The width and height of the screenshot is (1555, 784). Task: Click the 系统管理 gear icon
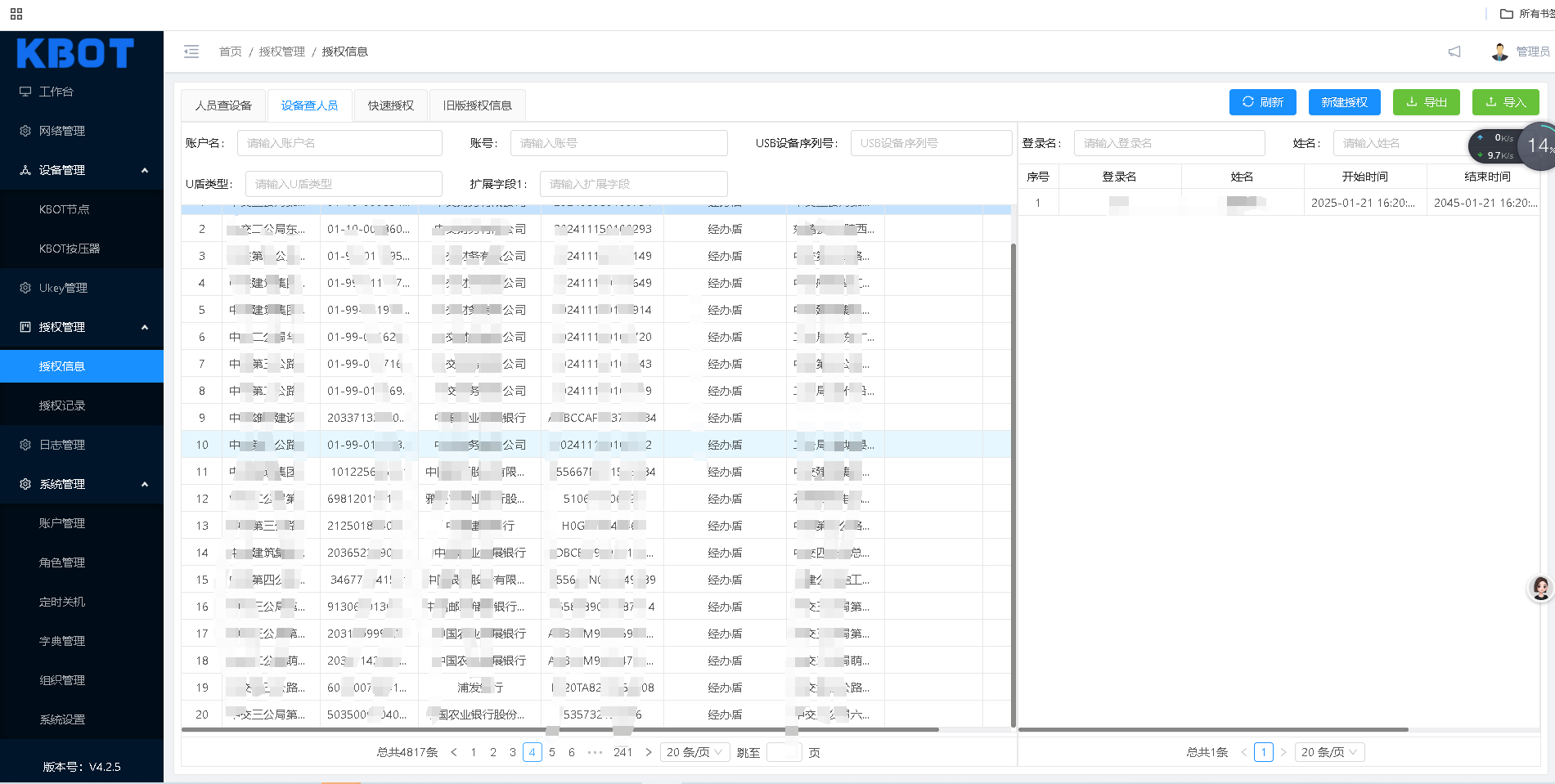point(25,484)
